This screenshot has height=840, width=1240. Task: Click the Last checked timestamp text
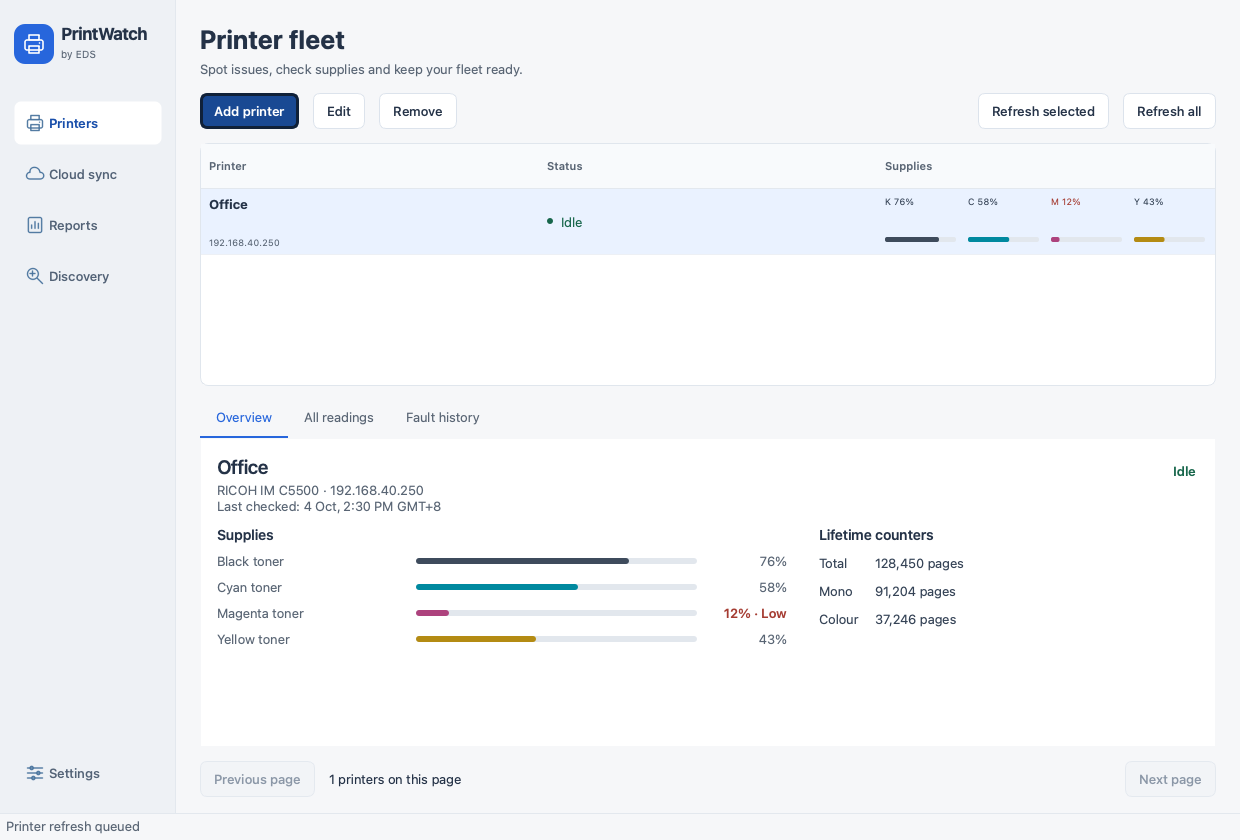click(329, 506)
